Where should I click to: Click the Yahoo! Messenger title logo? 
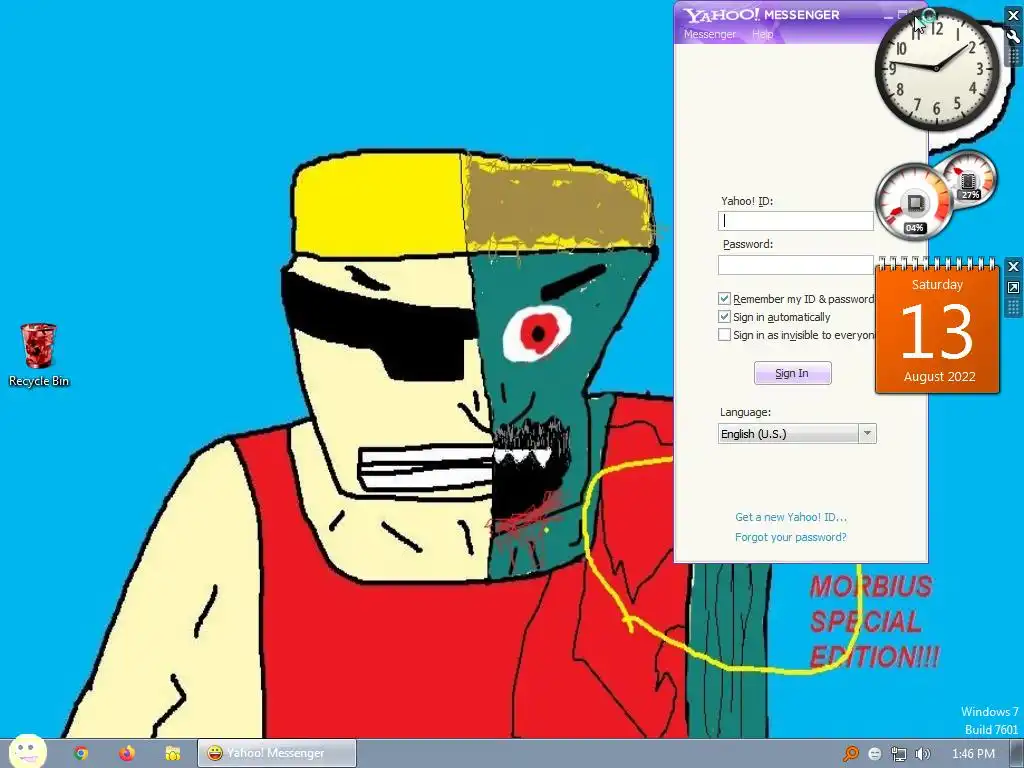coord(761,14)
